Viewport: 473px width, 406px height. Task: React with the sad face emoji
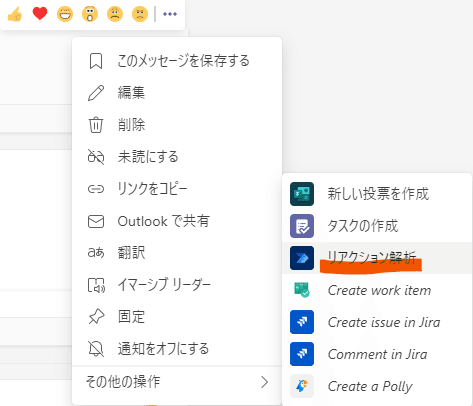point(115,14)
